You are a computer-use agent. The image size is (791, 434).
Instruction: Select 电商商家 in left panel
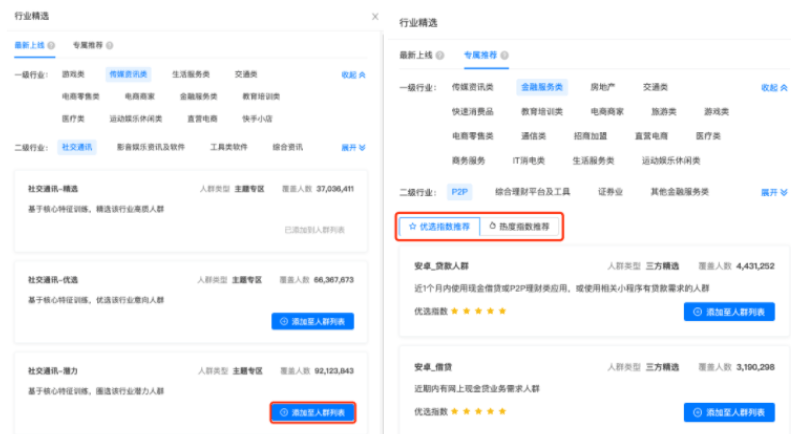click(140, 96)
